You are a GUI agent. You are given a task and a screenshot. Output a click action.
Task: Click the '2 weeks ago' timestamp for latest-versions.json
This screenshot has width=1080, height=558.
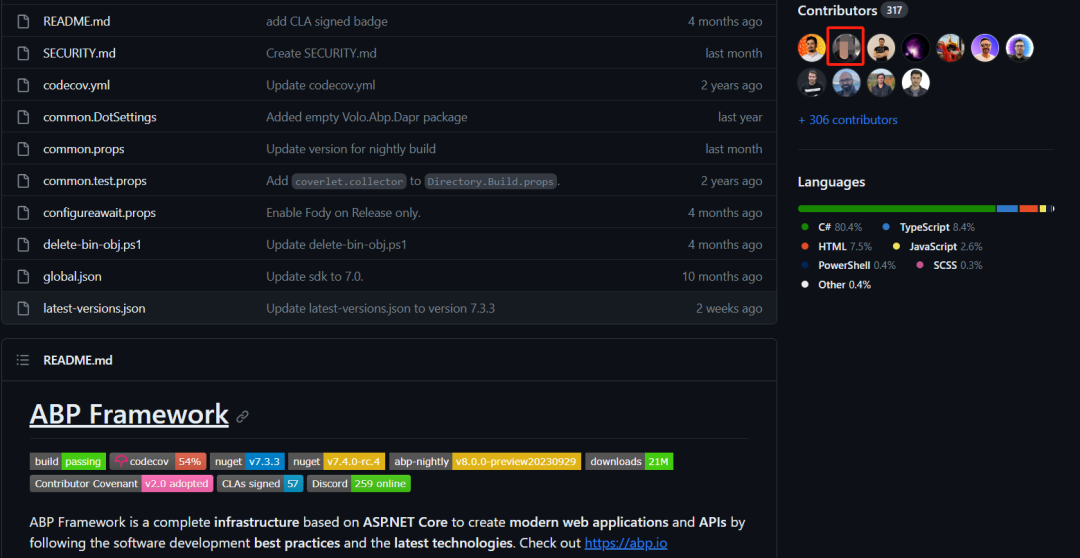point(729,309)
